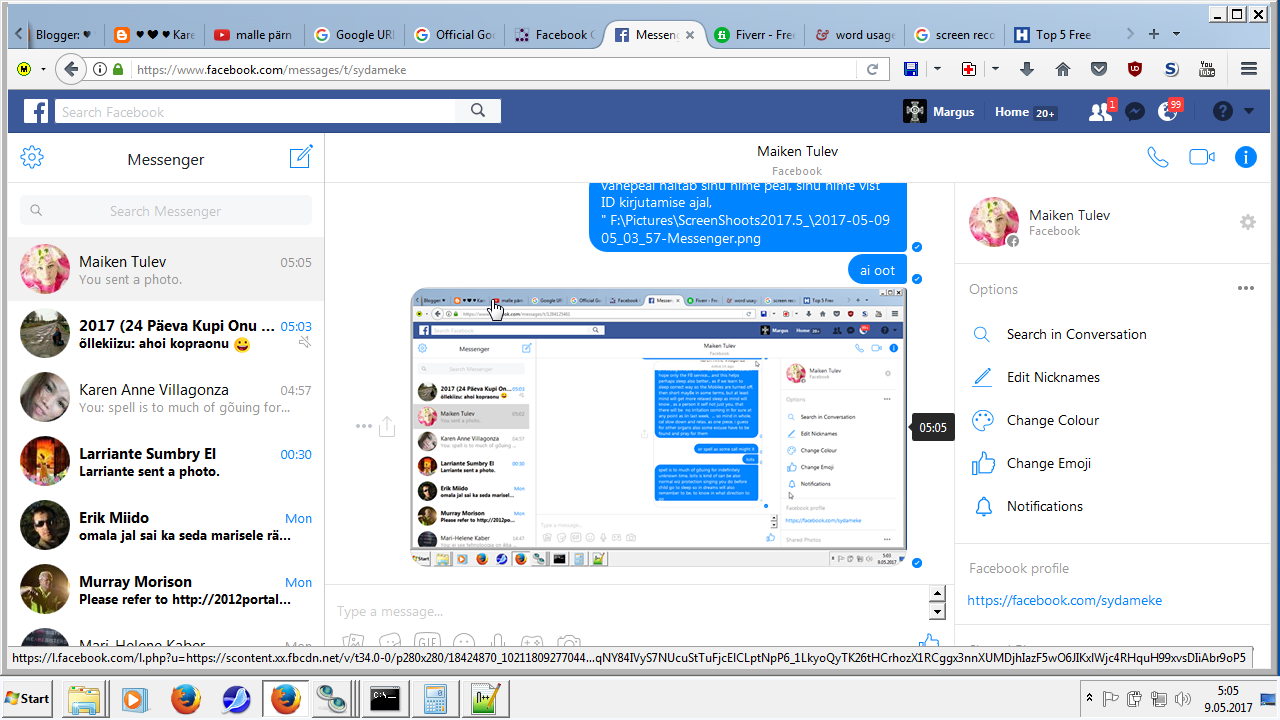Expand the Facebook account dropdown arrow
The image size is (1280, 720).
point(1249,111)
